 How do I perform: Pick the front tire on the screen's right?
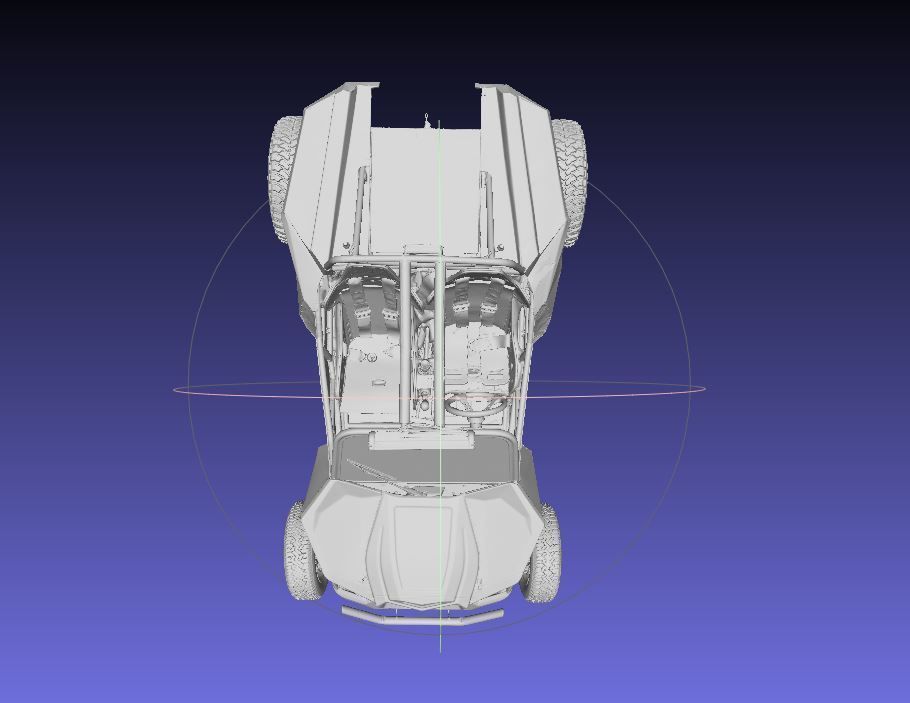coord(542,553)
